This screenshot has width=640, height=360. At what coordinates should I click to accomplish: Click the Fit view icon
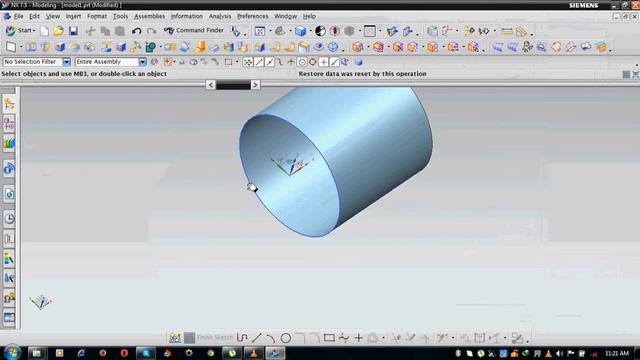pos(260,31)
